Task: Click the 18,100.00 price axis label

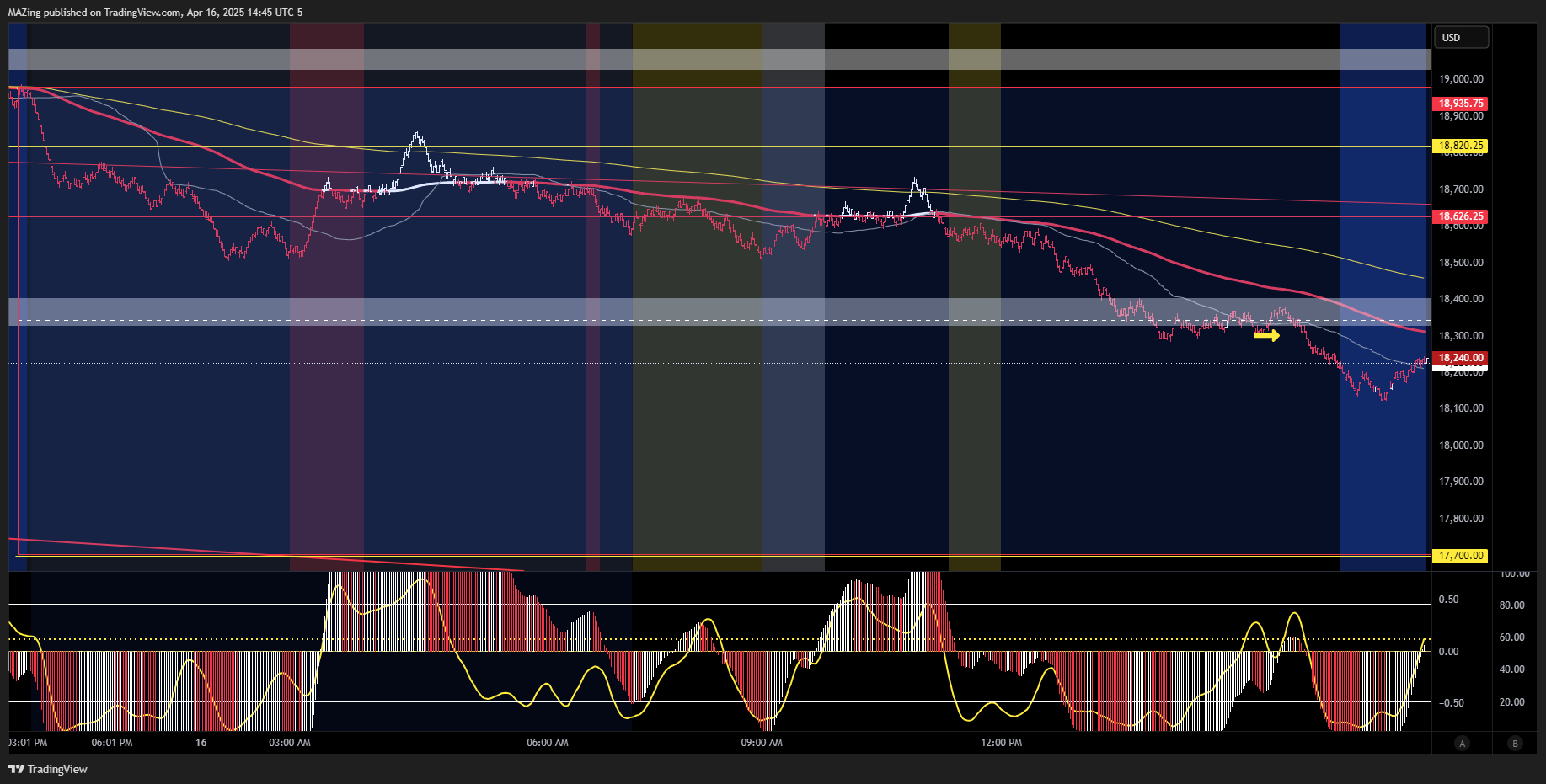Action: click(1461, 408)
